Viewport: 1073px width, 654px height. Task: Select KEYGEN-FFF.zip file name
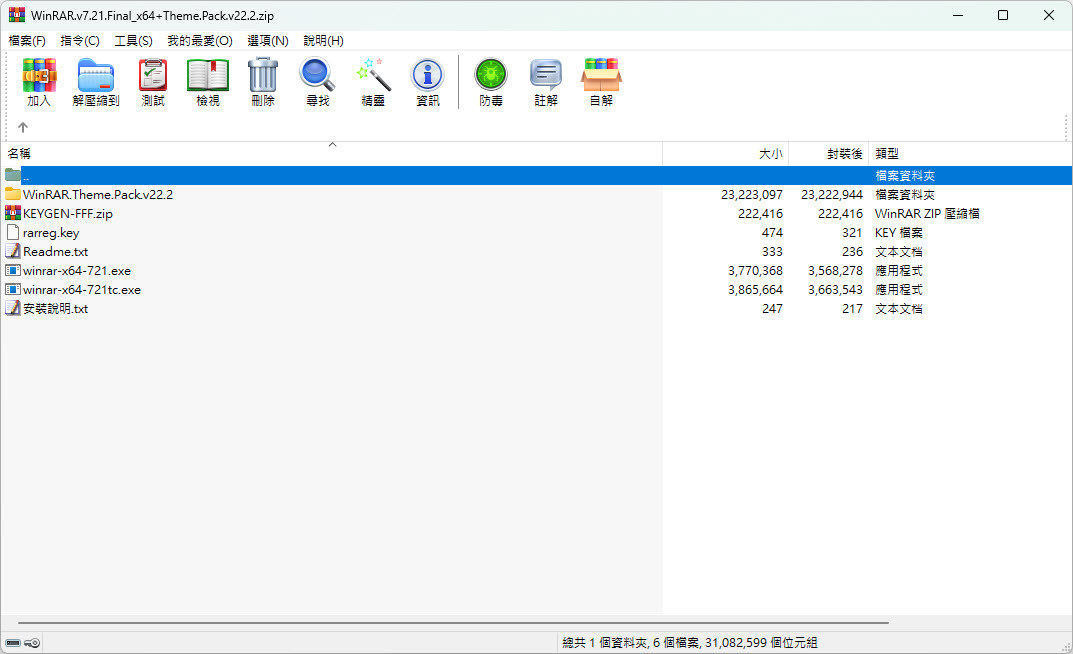coord(68,214)
